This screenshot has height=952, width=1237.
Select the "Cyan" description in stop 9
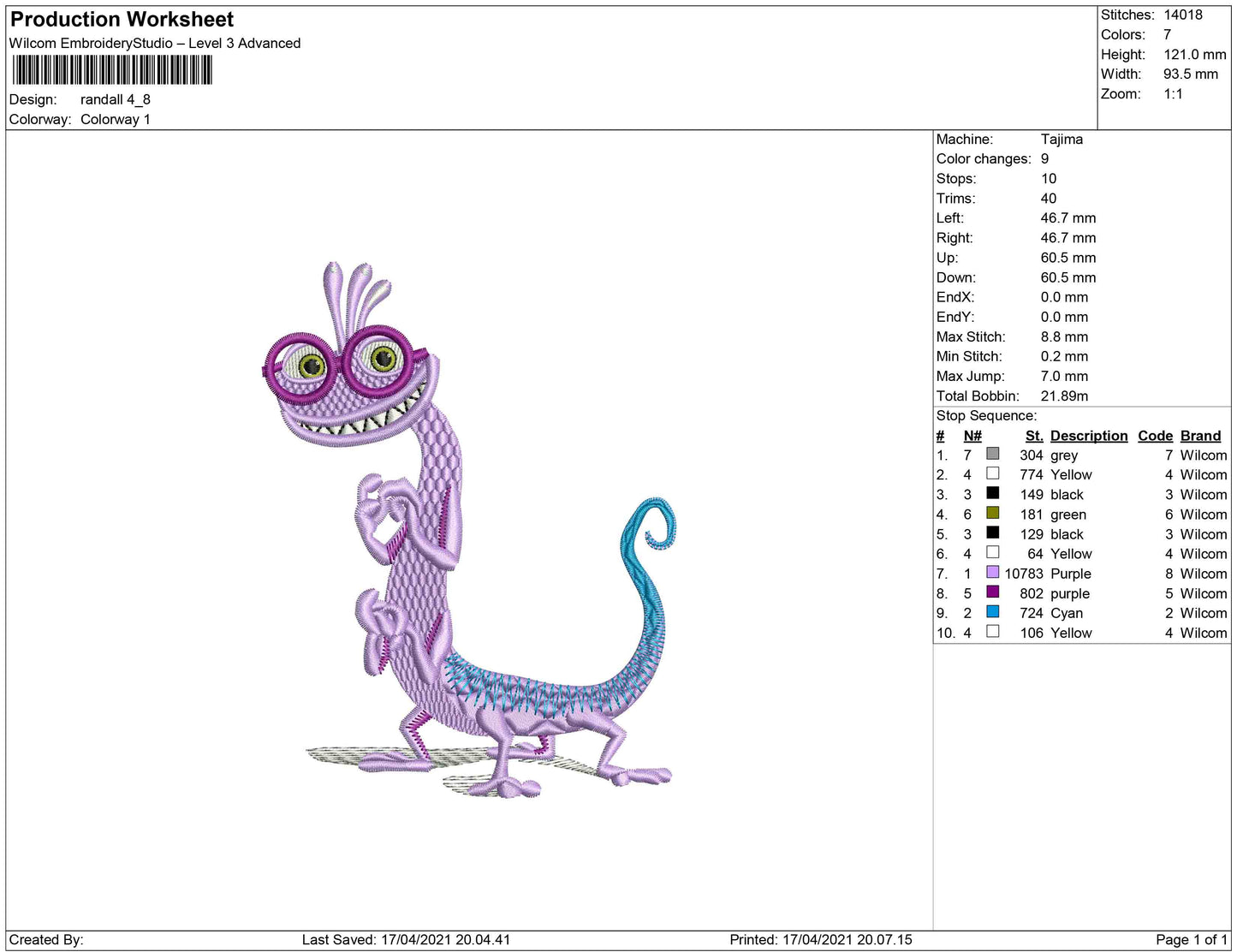[x=1067, y=612]
